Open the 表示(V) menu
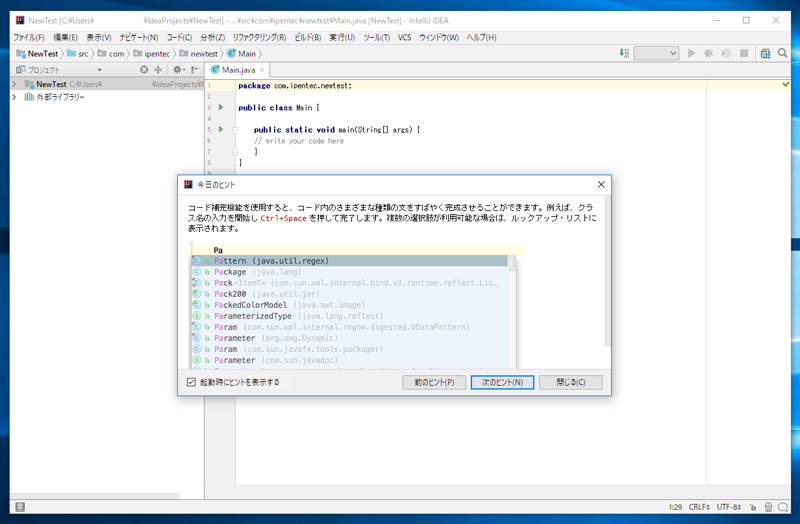Screen dimensions: 800x524 tap(98, 37)
